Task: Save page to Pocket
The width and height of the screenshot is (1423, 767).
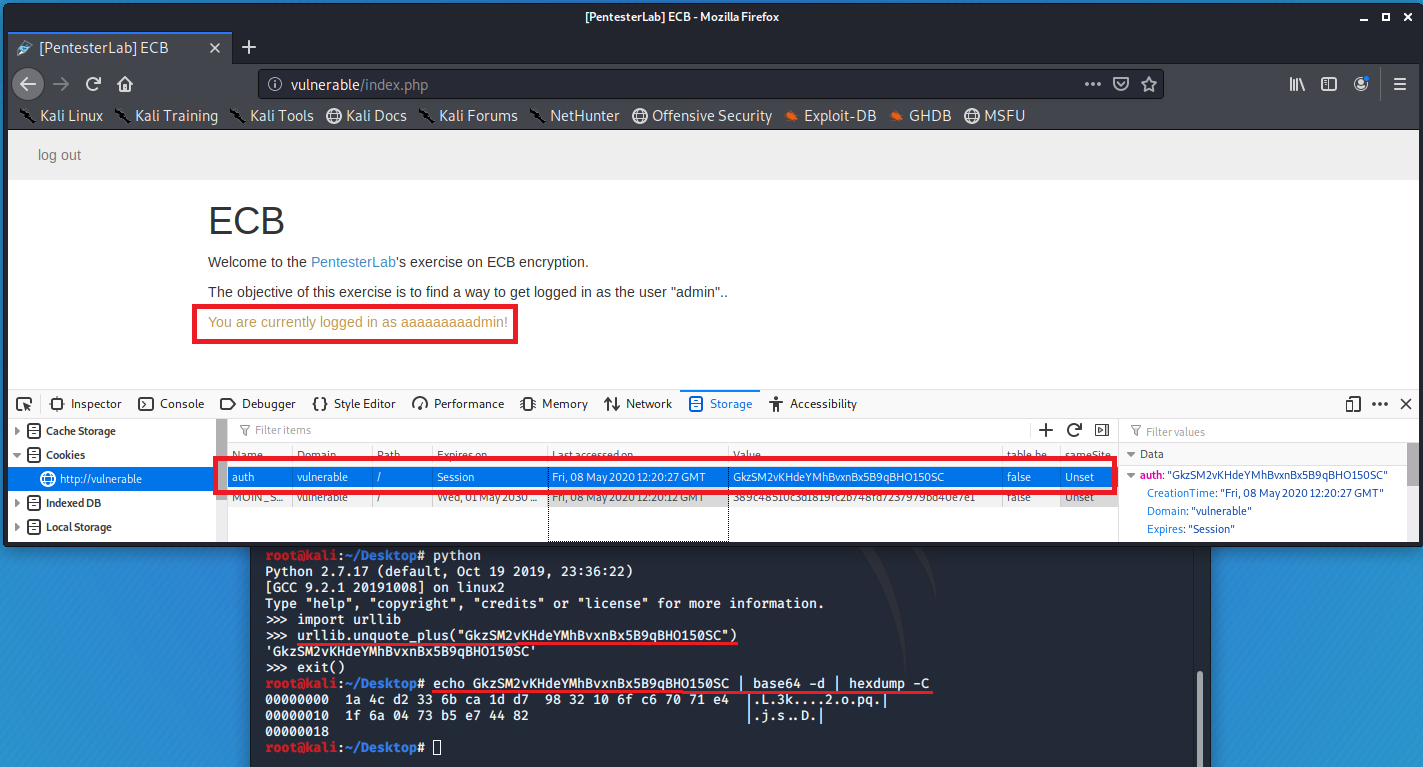Action: 1122,84
